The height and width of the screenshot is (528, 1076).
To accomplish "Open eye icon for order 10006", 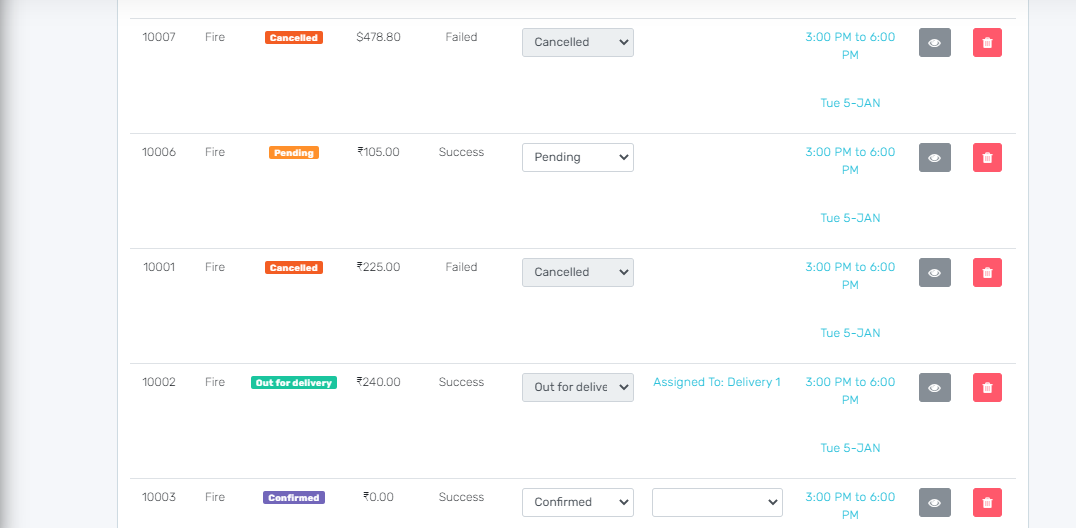I will click(934, 158).
